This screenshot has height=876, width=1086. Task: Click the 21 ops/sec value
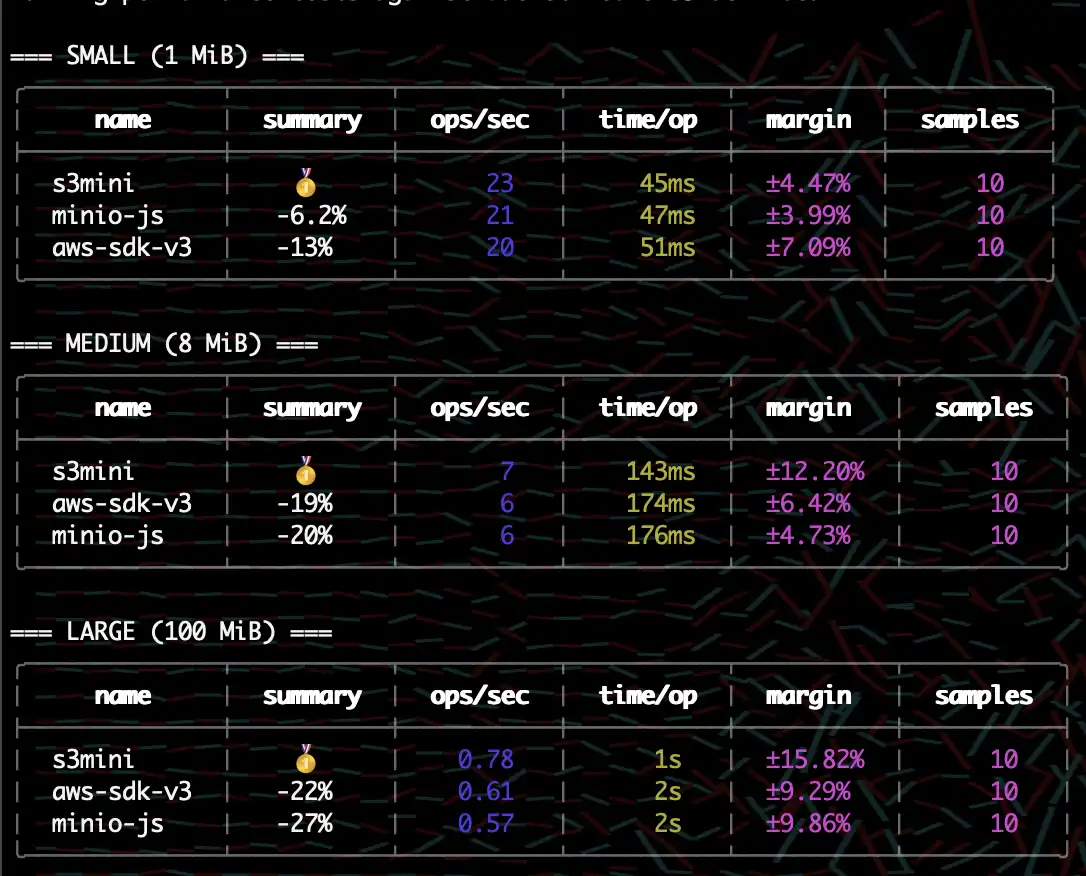(499, 215)
